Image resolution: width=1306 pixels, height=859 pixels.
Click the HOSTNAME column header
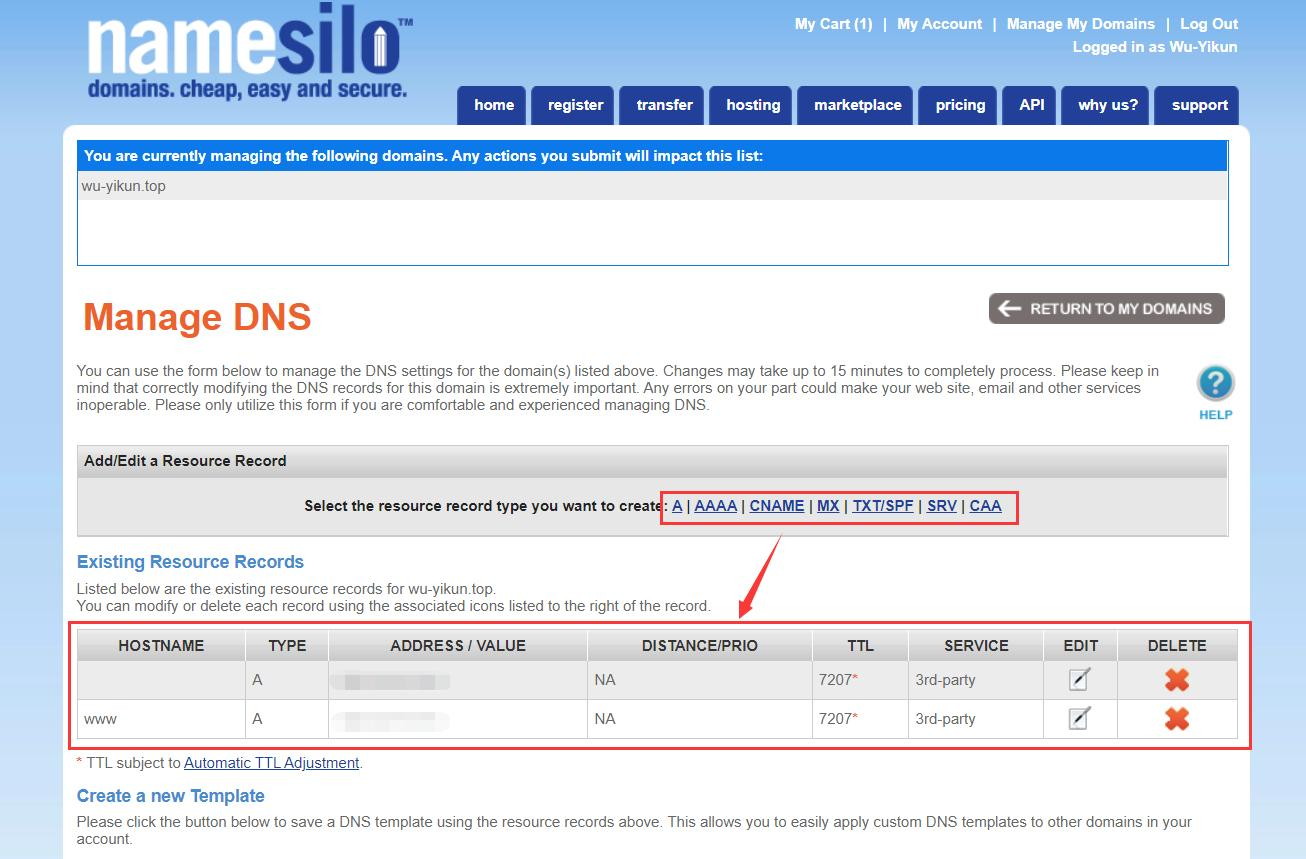click(161, 646)
